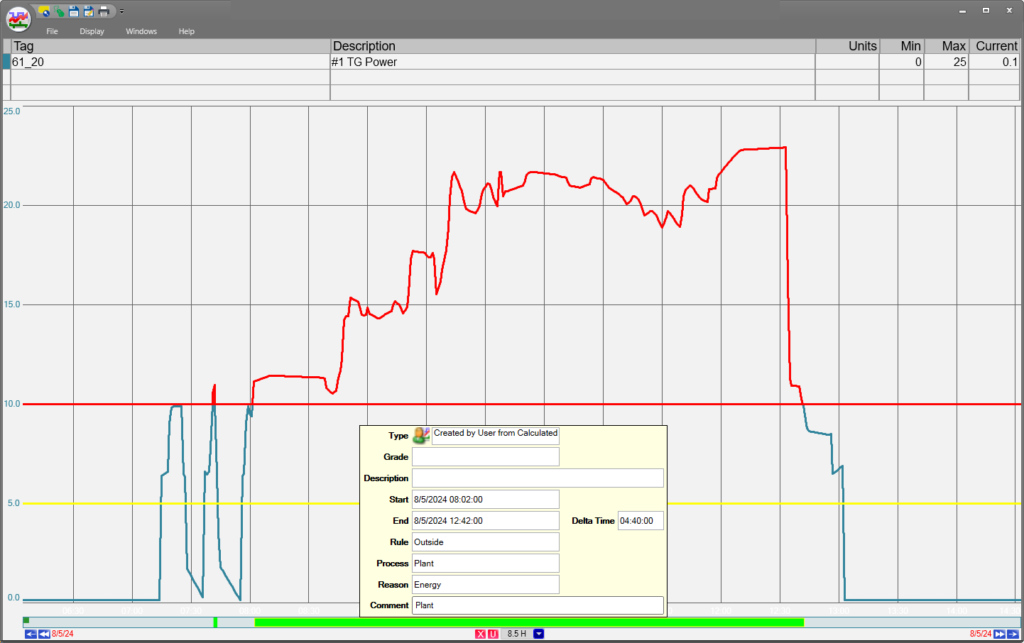Step forward in time with double-right arrow
Screen dimensions: 1024x643
tap(999, 634)
